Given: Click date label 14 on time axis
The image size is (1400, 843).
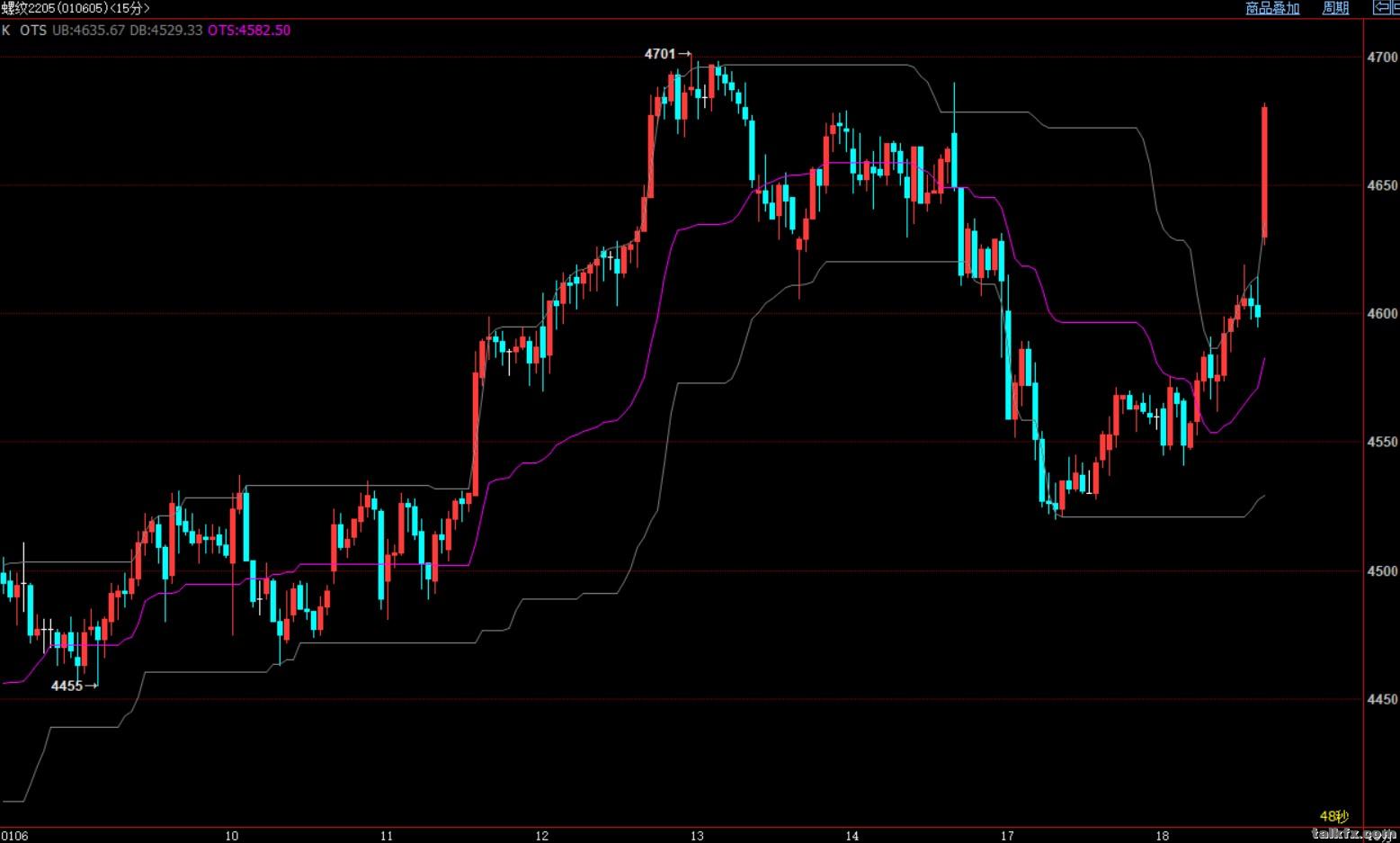Looking at the screenshot, I should (852, 836).
